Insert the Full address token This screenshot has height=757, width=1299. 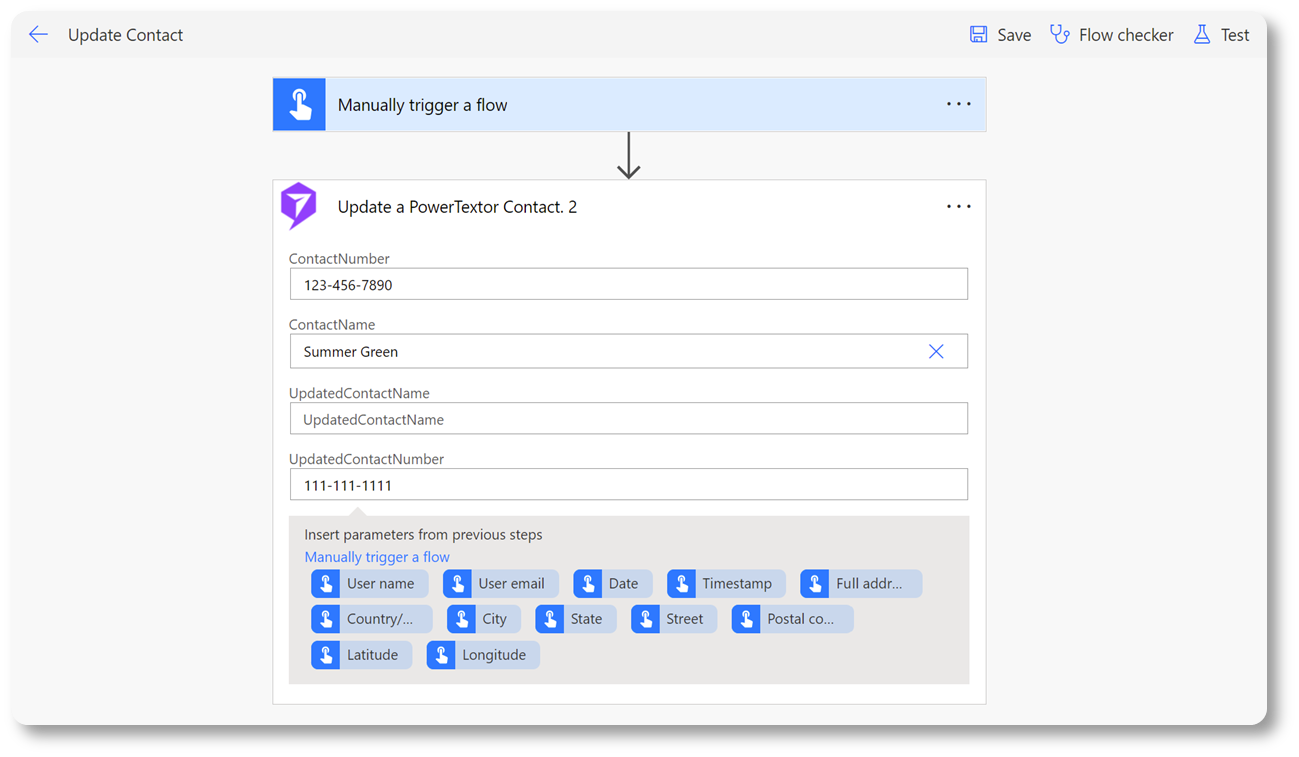860,584
